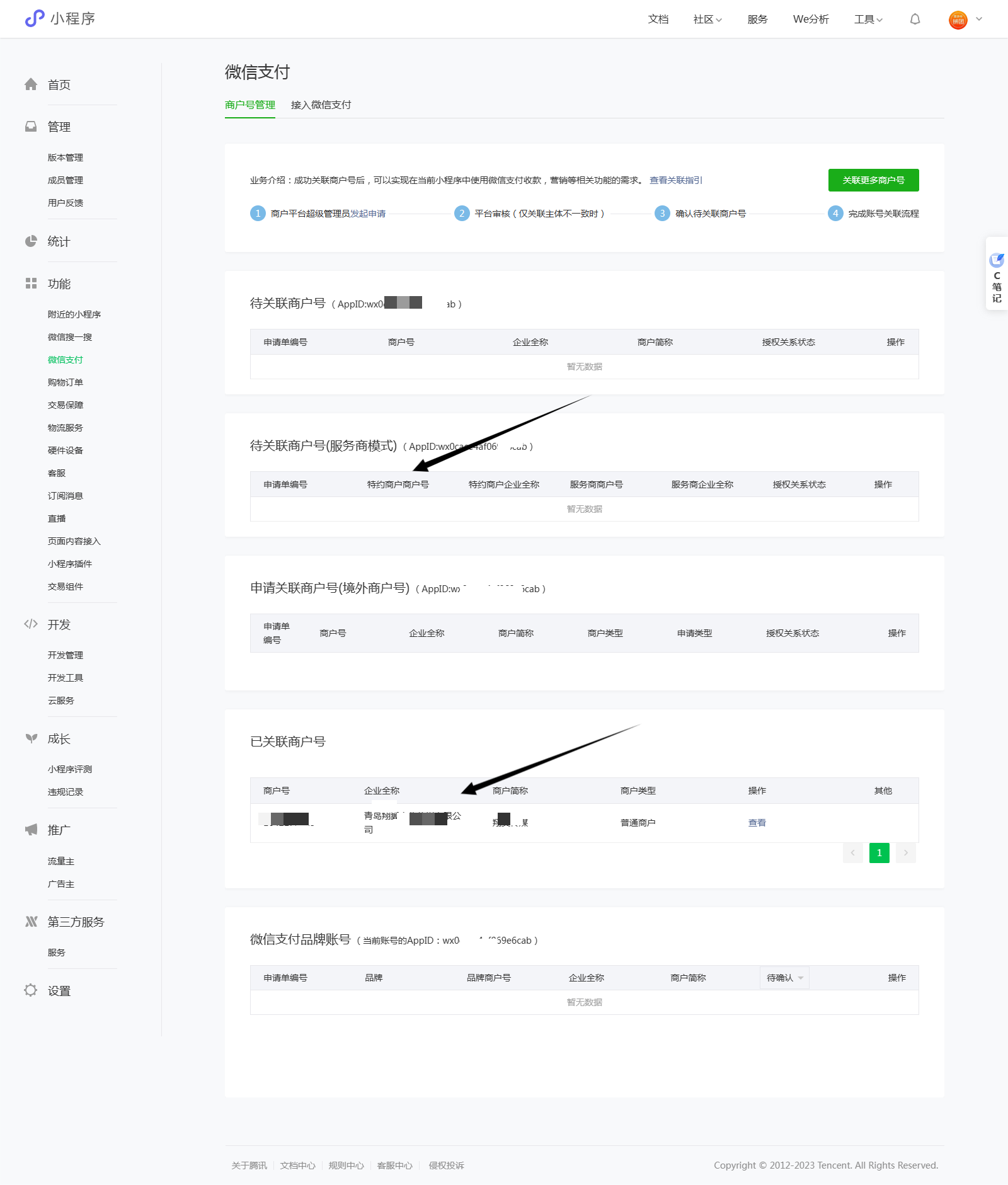The width and height of the screenshot is (1008, 1185).
Task: Open 流量主 in the sidebar
Action: pos(61,861)
